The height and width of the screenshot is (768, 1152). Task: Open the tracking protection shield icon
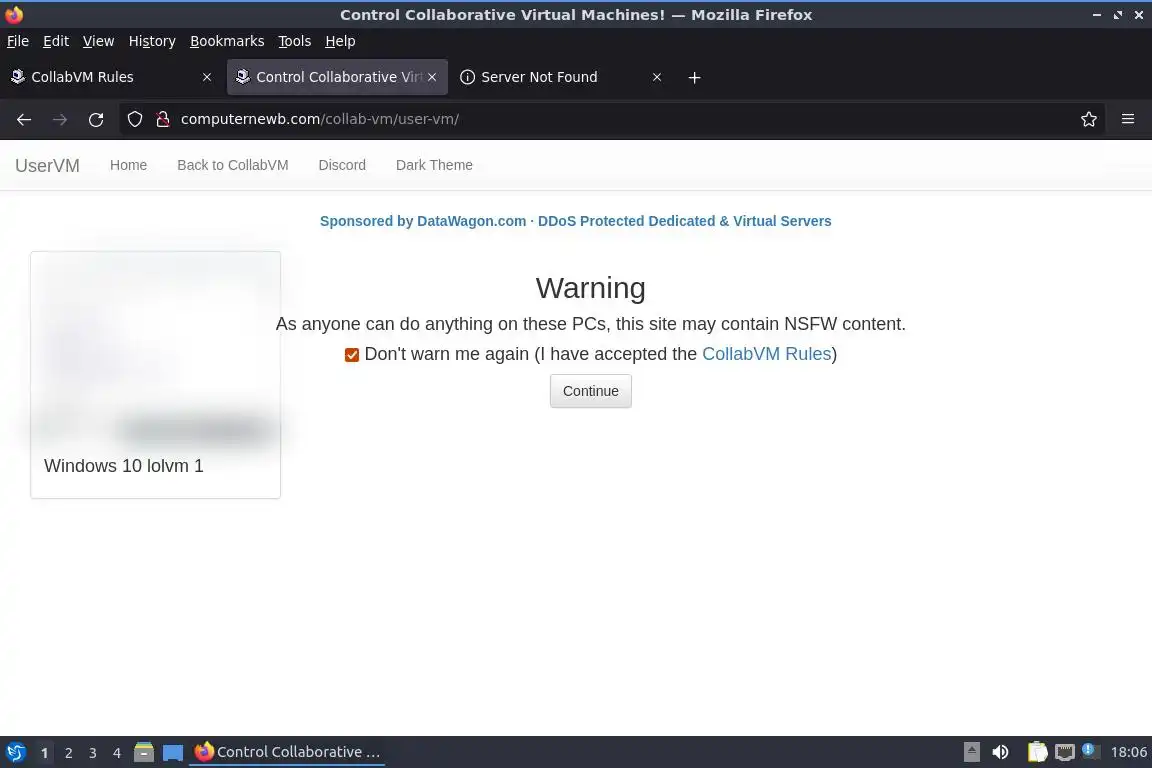point(134,119)
